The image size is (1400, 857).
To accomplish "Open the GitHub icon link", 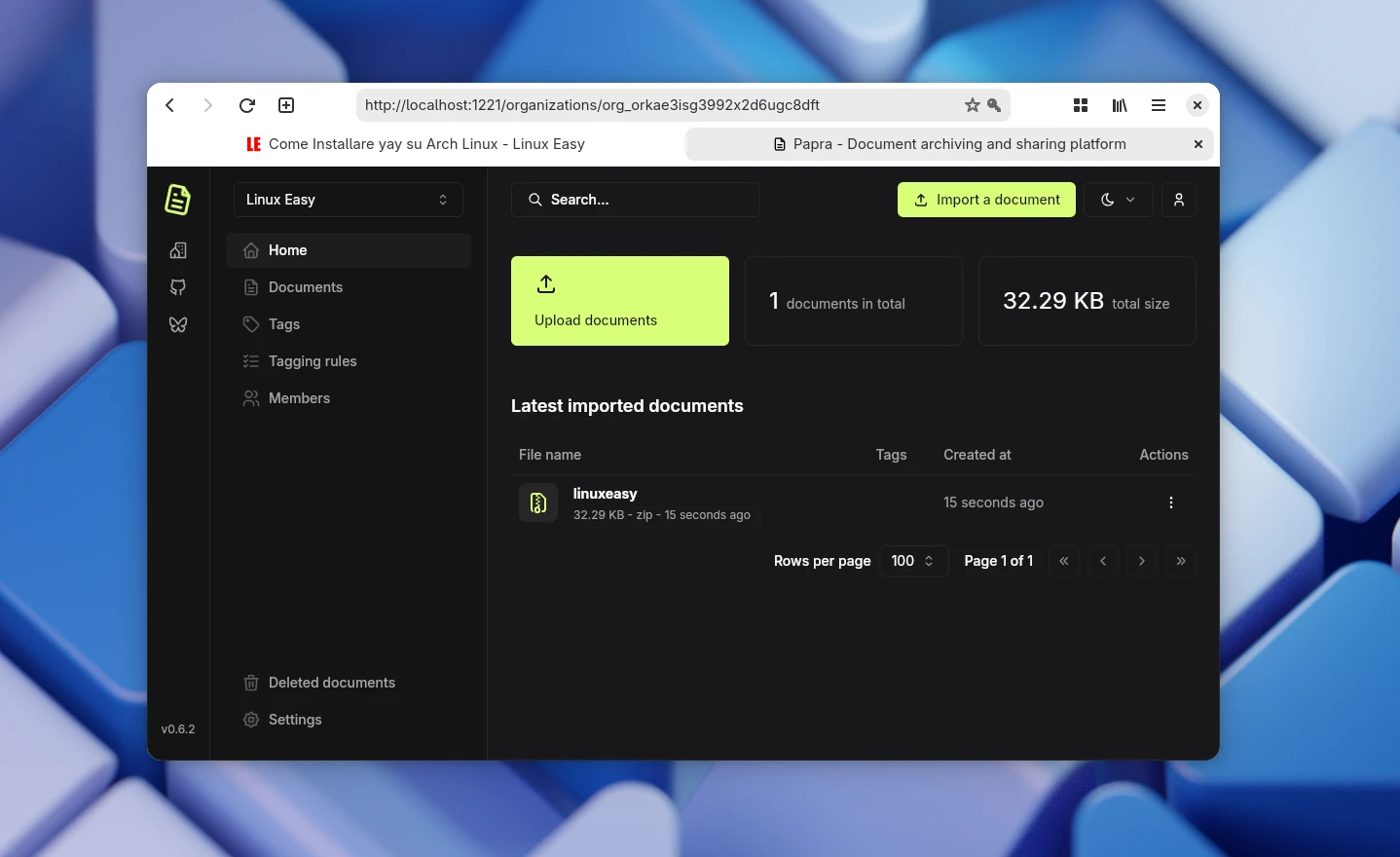I will (178, 287).
